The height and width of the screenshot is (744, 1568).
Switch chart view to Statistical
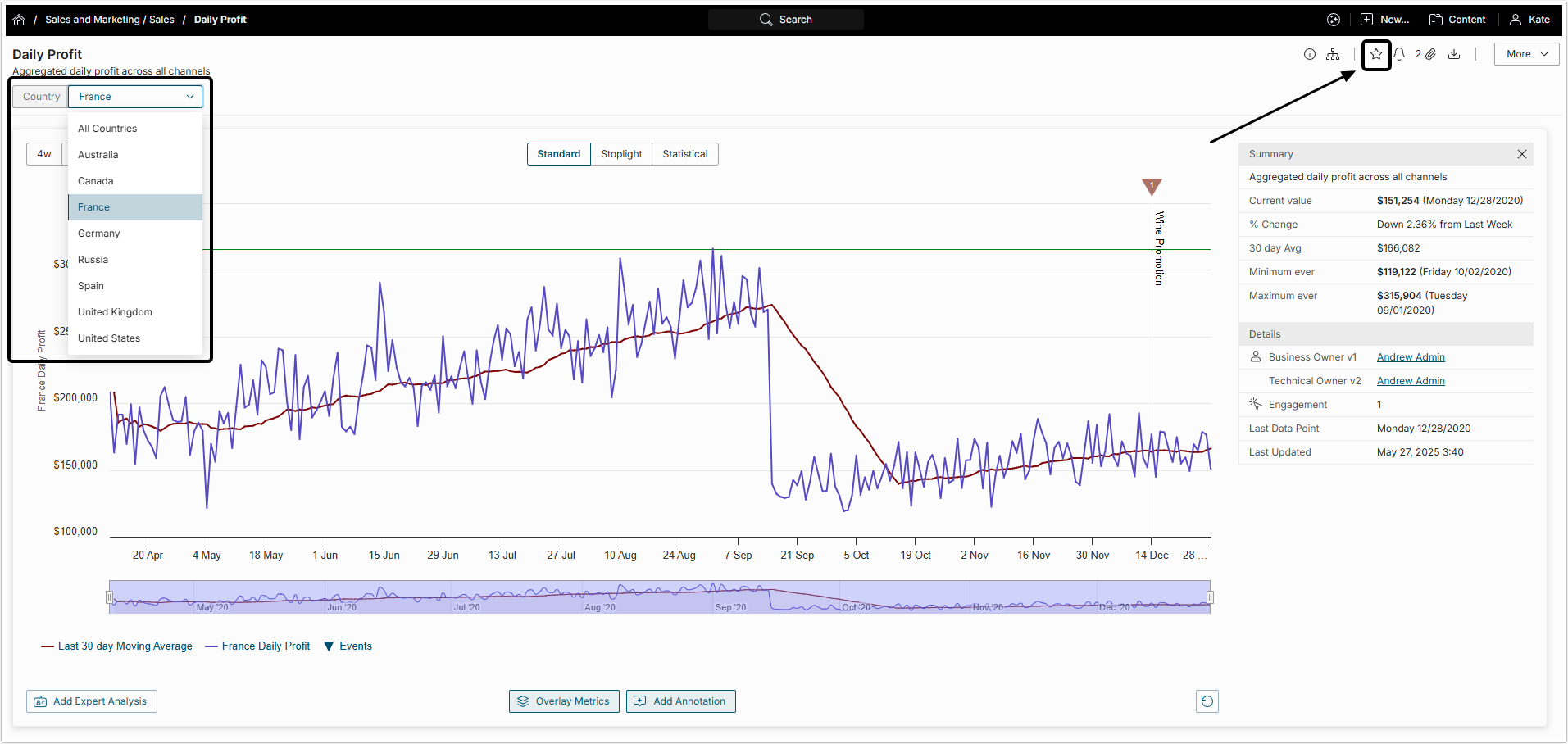(x=685, y=154)
